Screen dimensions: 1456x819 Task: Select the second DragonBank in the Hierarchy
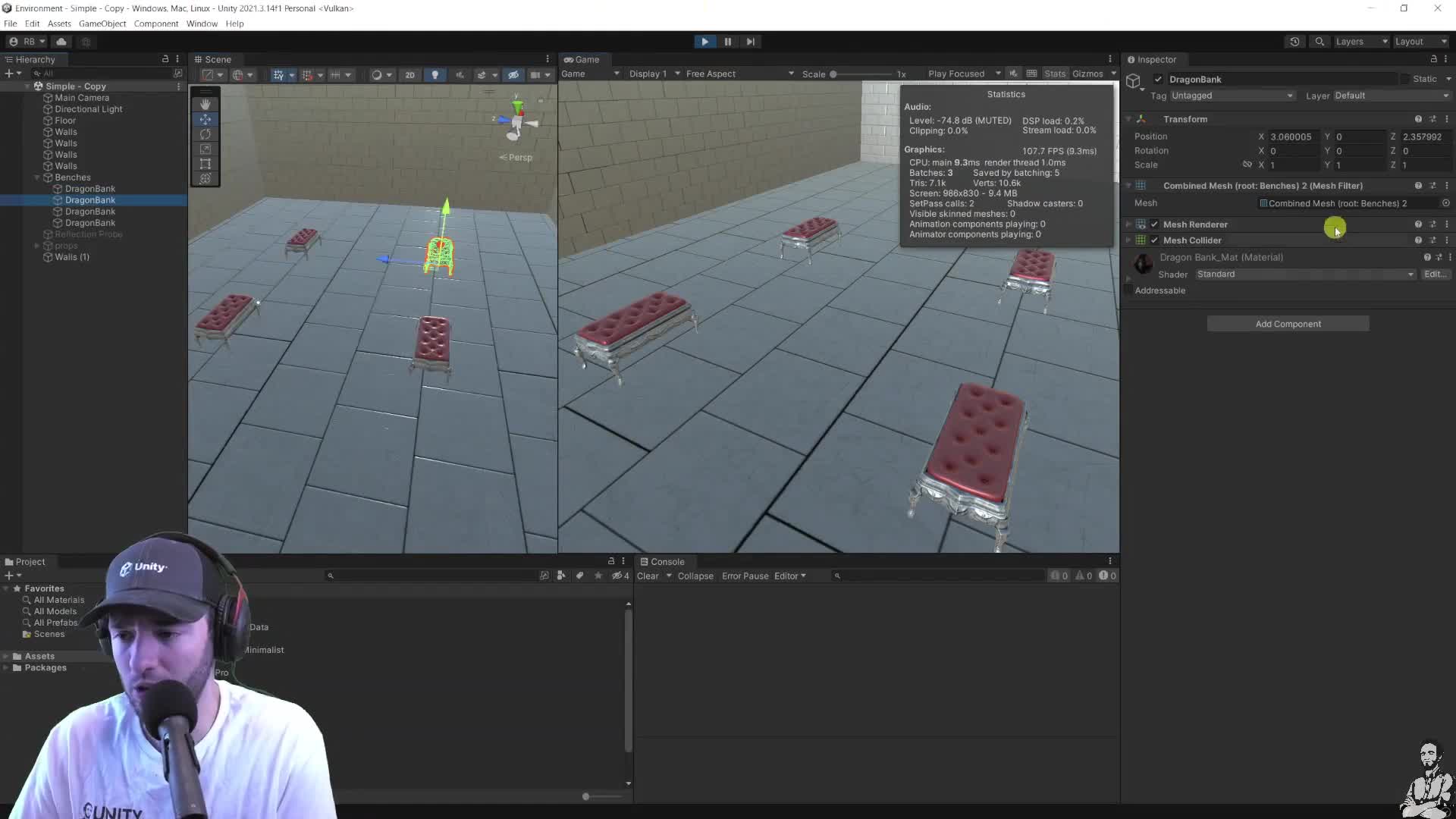(x=89, y=199)
